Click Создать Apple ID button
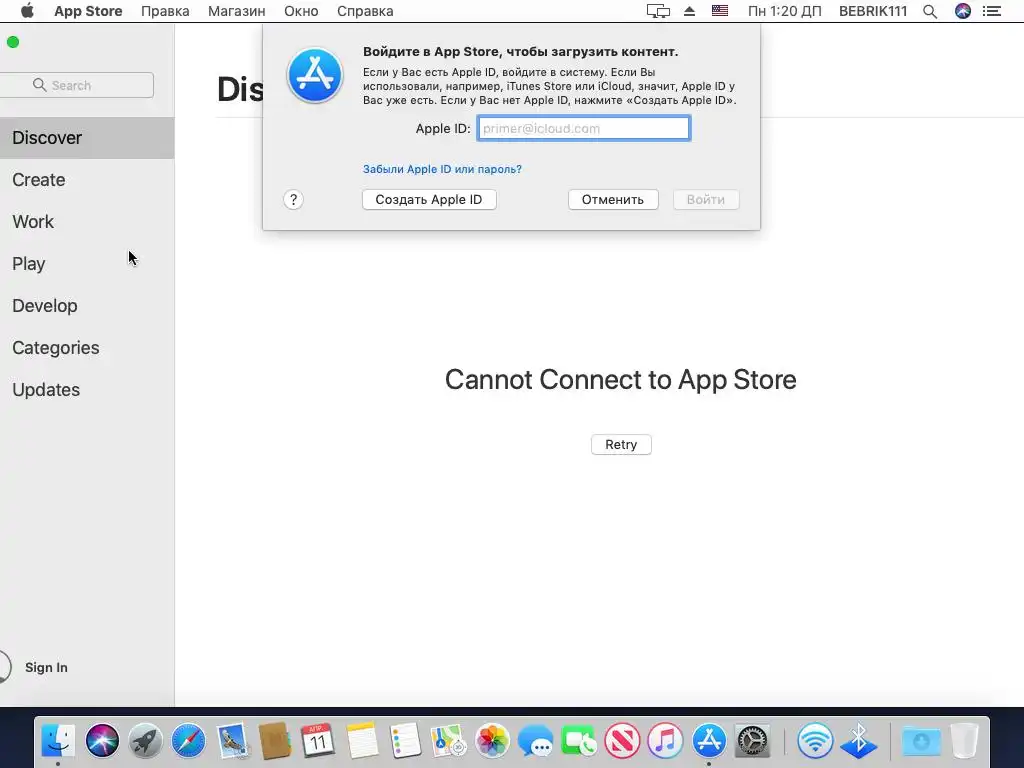 [x=429, y=200]
